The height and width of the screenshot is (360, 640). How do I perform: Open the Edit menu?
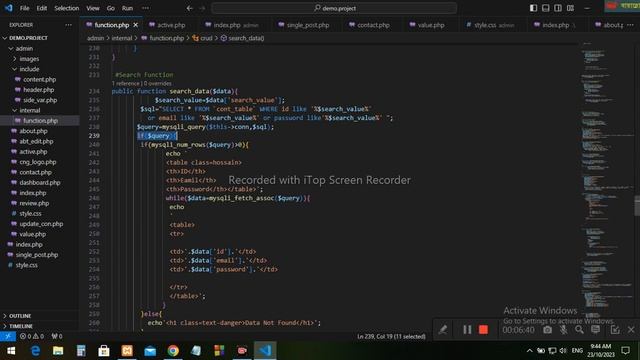(42, 8)
